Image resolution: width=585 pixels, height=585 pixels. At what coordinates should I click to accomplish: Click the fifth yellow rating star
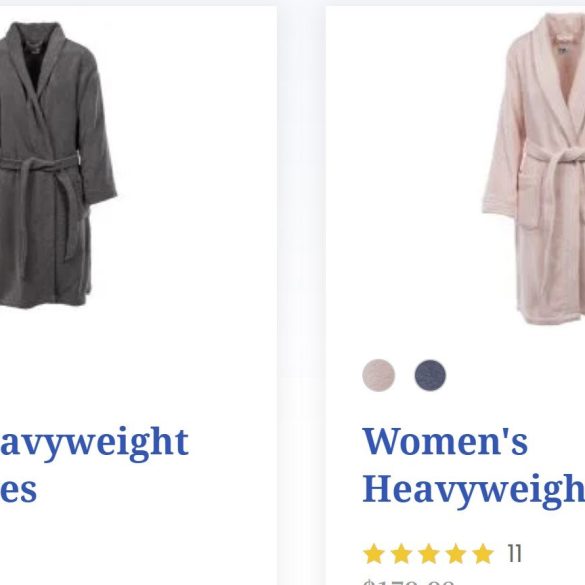(483, 553)
